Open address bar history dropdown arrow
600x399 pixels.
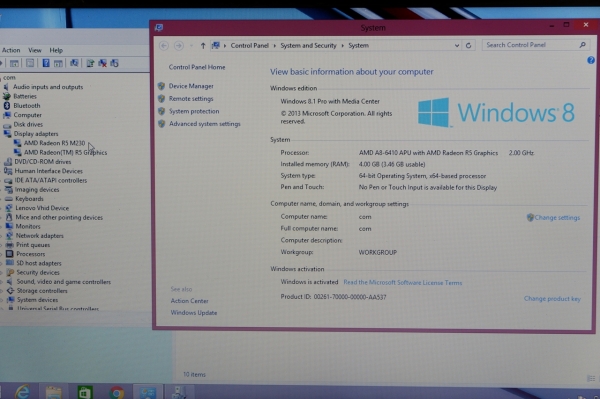[x=457, y=46]
